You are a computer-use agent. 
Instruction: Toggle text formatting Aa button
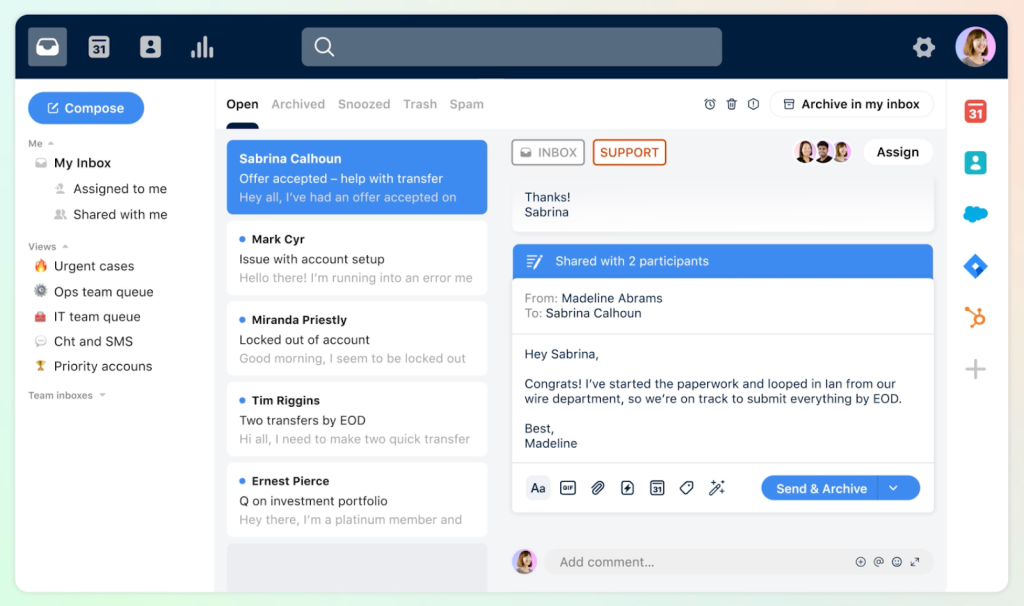(538, 488)
